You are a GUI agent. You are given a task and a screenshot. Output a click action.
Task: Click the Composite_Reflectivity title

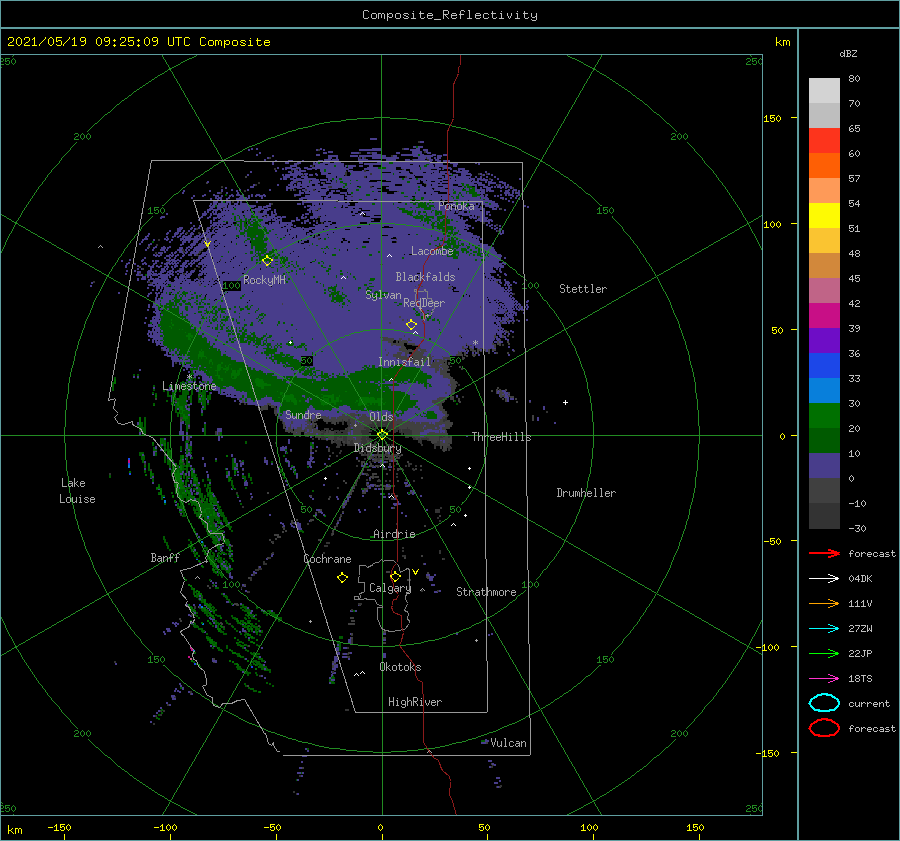point(450,15)
